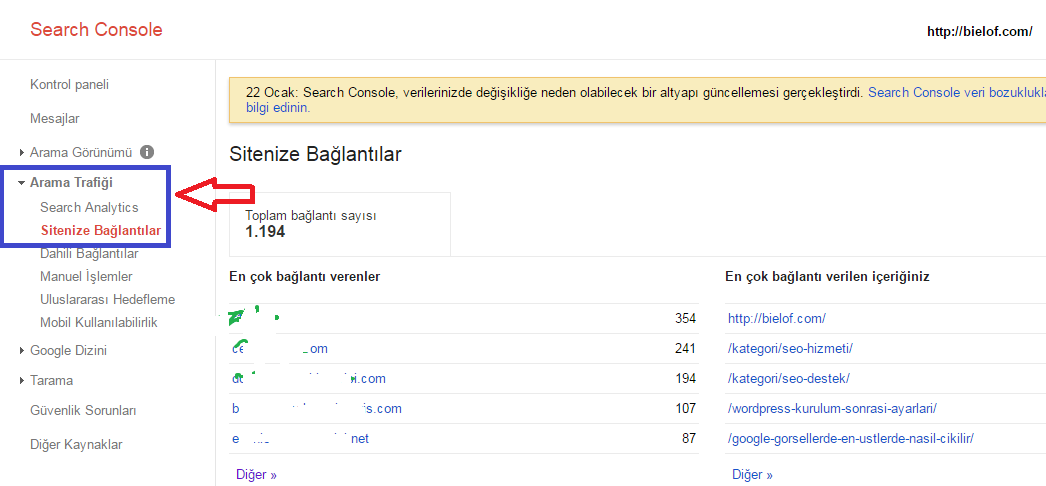Expand the Google Dizini arrow
Image resolution: width=1046 pixels, height=486 pixels.
[22, 351]
